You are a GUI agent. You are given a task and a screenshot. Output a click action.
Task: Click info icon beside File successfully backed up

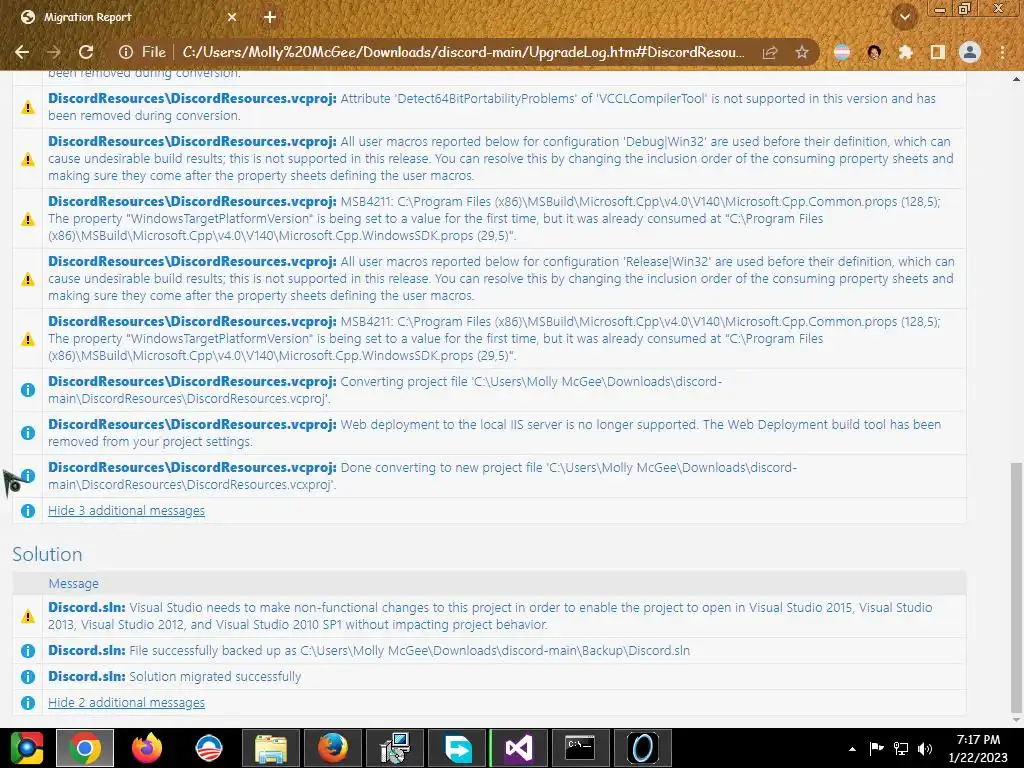[27, 650]
